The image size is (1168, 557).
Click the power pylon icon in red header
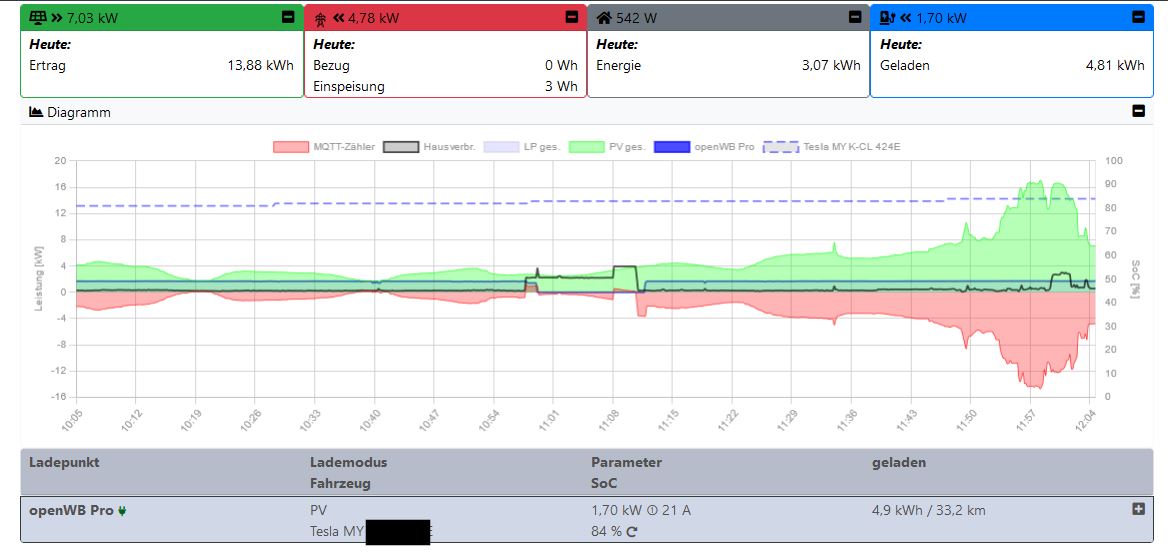click(321, 18)
